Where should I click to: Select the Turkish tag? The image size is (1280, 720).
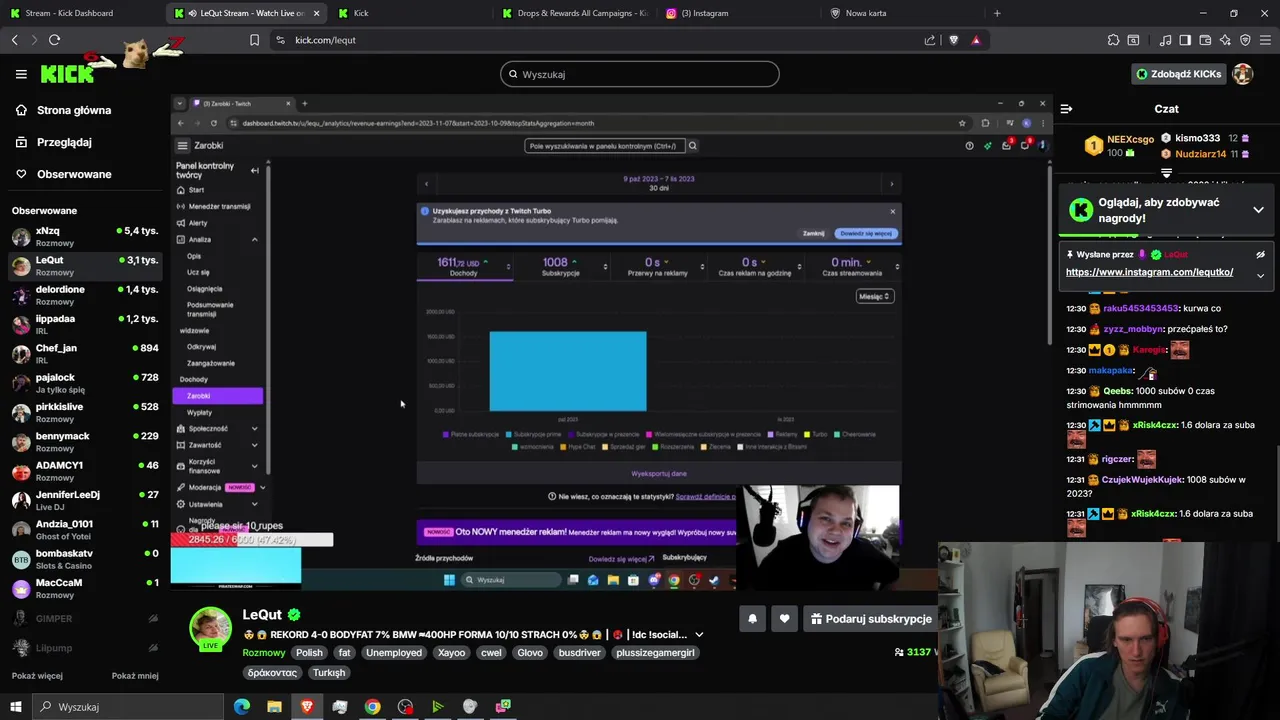tap(329, 673)
